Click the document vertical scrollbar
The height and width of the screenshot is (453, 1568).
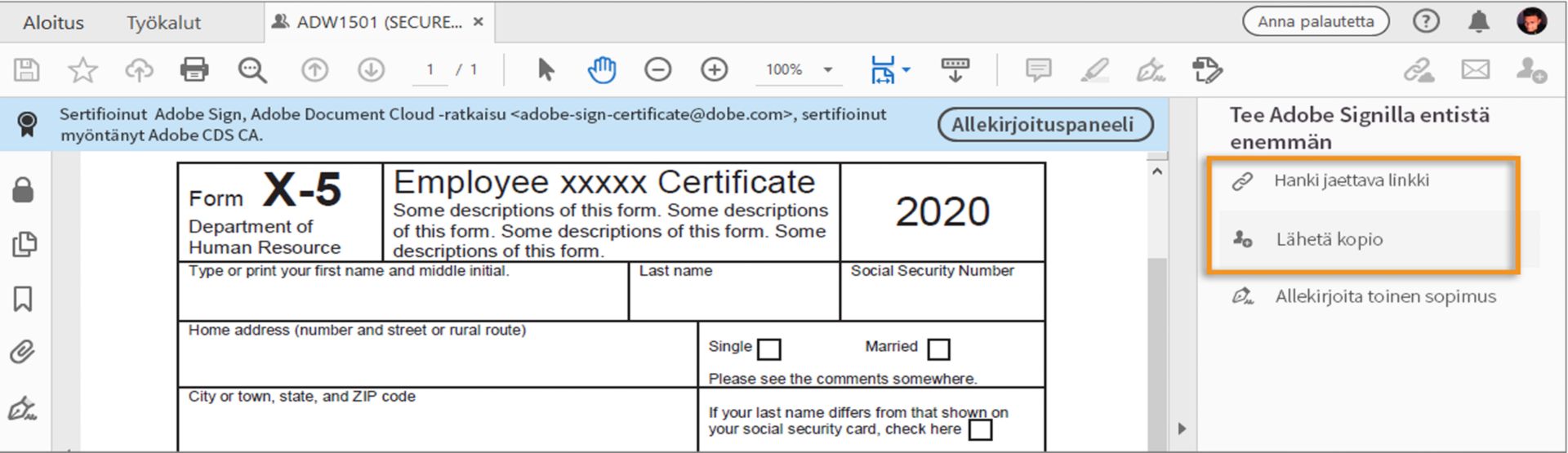coord(1156,326)
